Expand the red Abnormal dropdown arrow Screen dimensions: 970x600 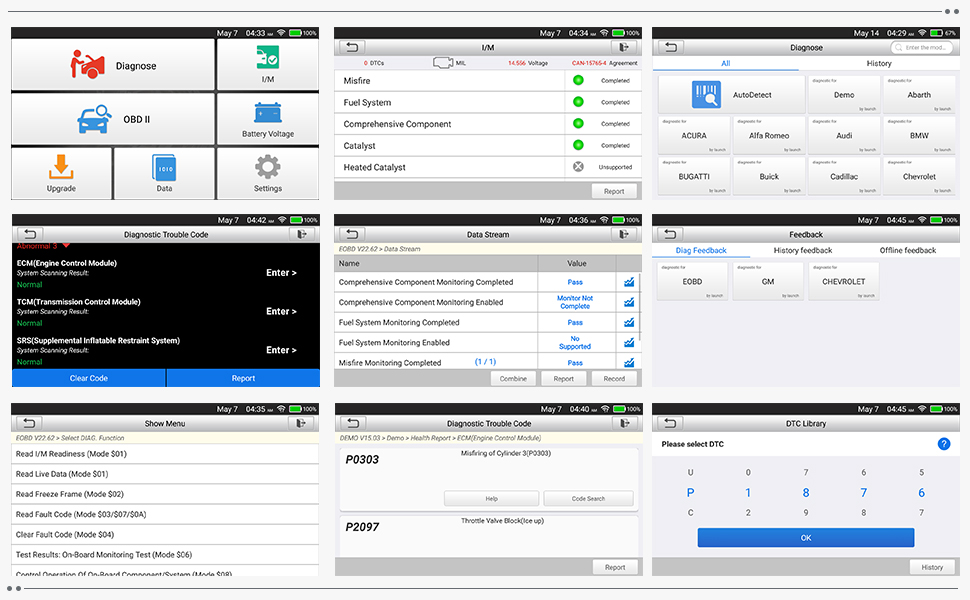click(x=67, y=245)
